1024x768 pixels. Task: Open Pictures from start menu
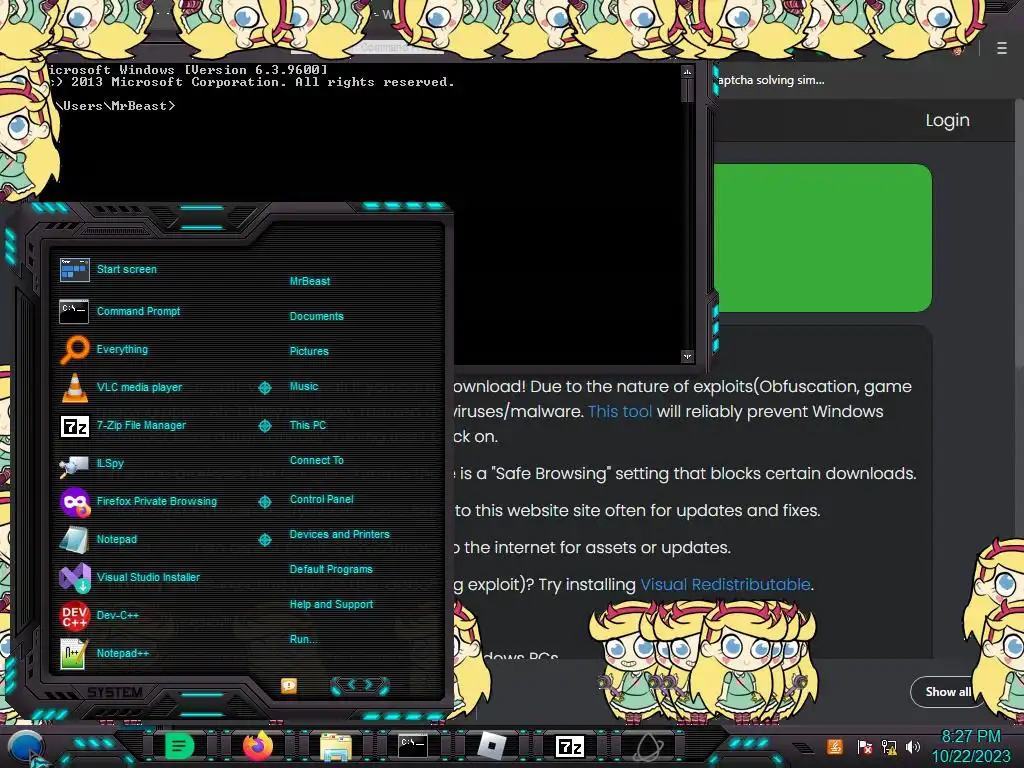(309, 351)
